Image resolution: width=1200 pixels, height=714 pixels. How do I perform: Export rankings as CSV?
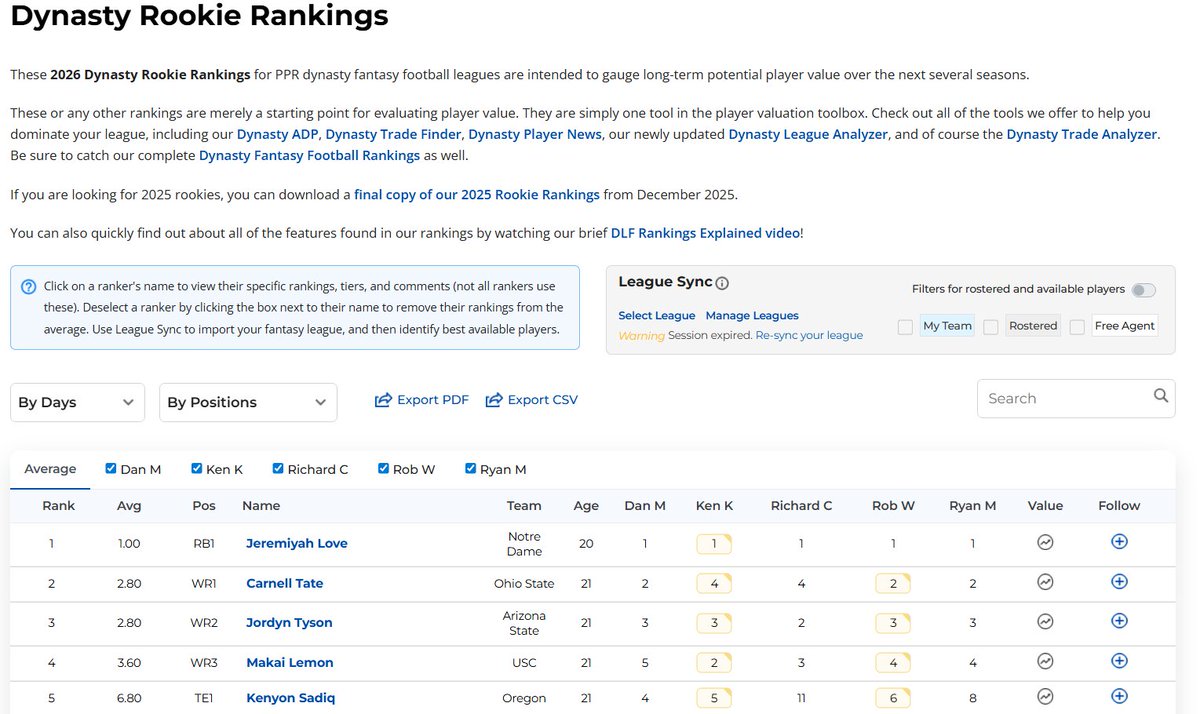click(531, 400)
